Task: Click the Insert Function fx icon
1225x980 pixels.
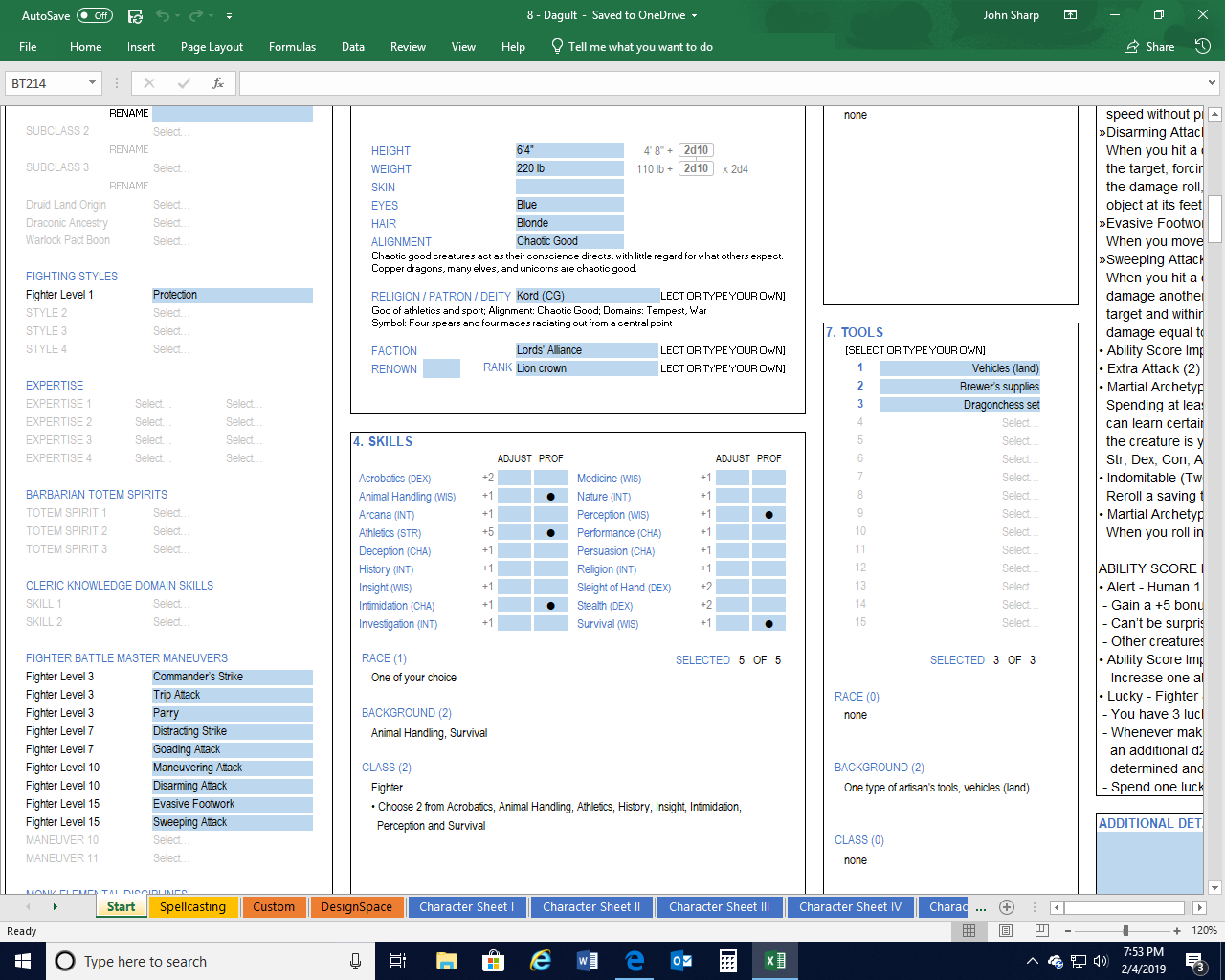Action: pos(218,83)
